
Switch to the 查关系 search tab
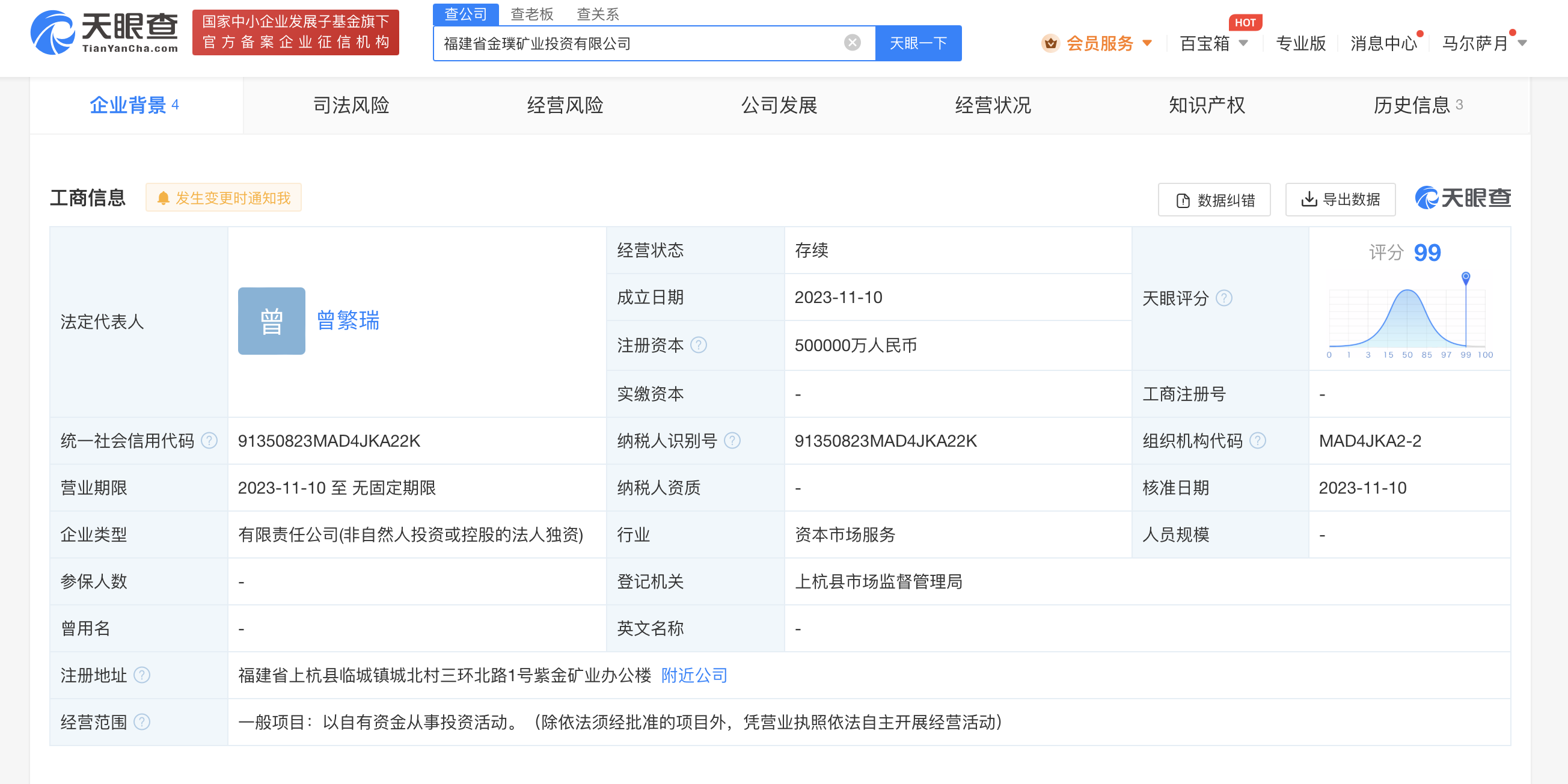point(597,14)
